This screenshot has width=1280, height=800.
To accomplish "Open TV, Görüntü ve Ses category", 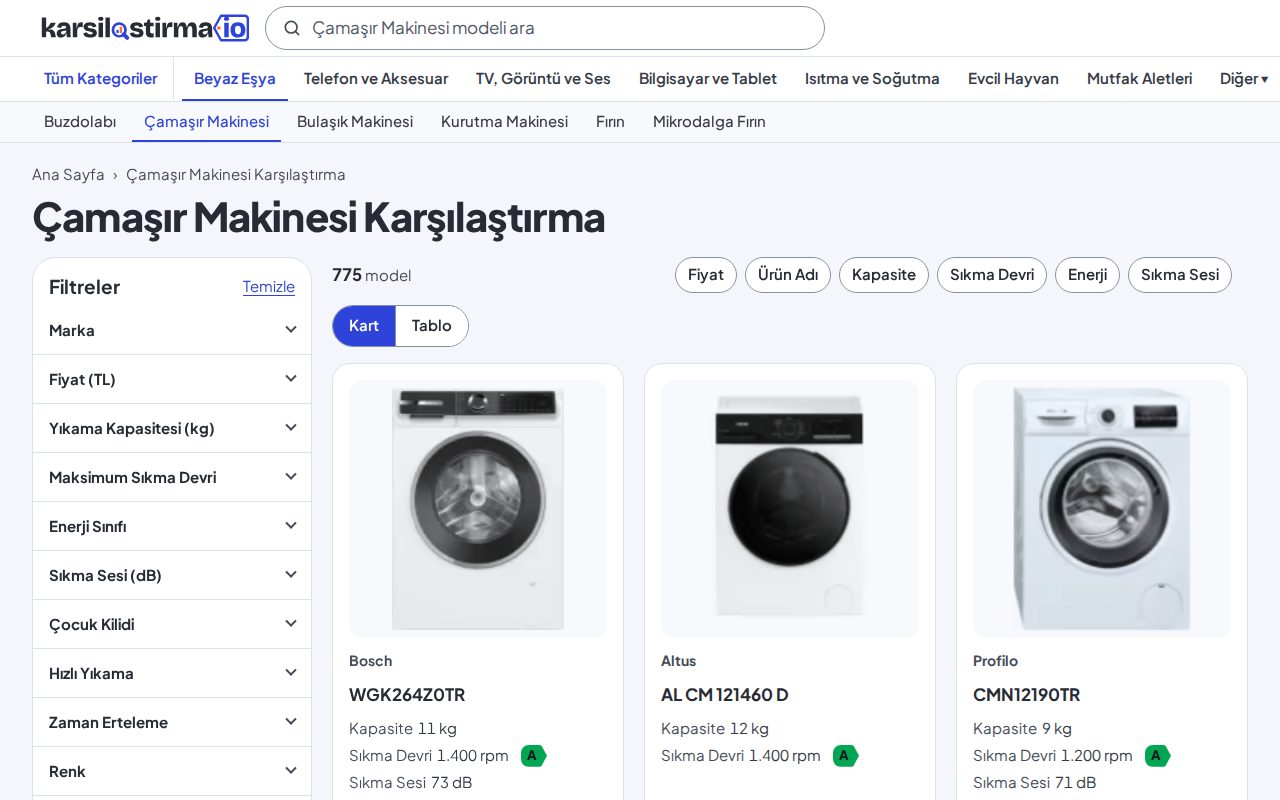I will [543, 78].
